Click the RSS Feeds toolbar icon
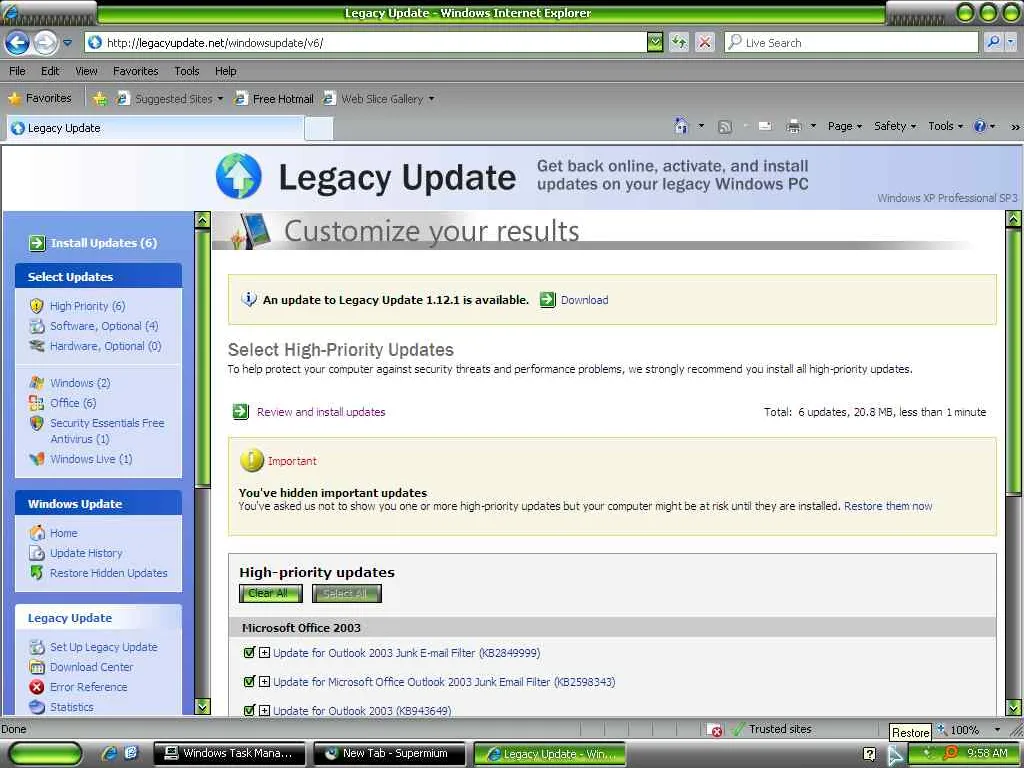Image resolution: width=1024 pixels, height=768 pixels. [x=724, y=127]
